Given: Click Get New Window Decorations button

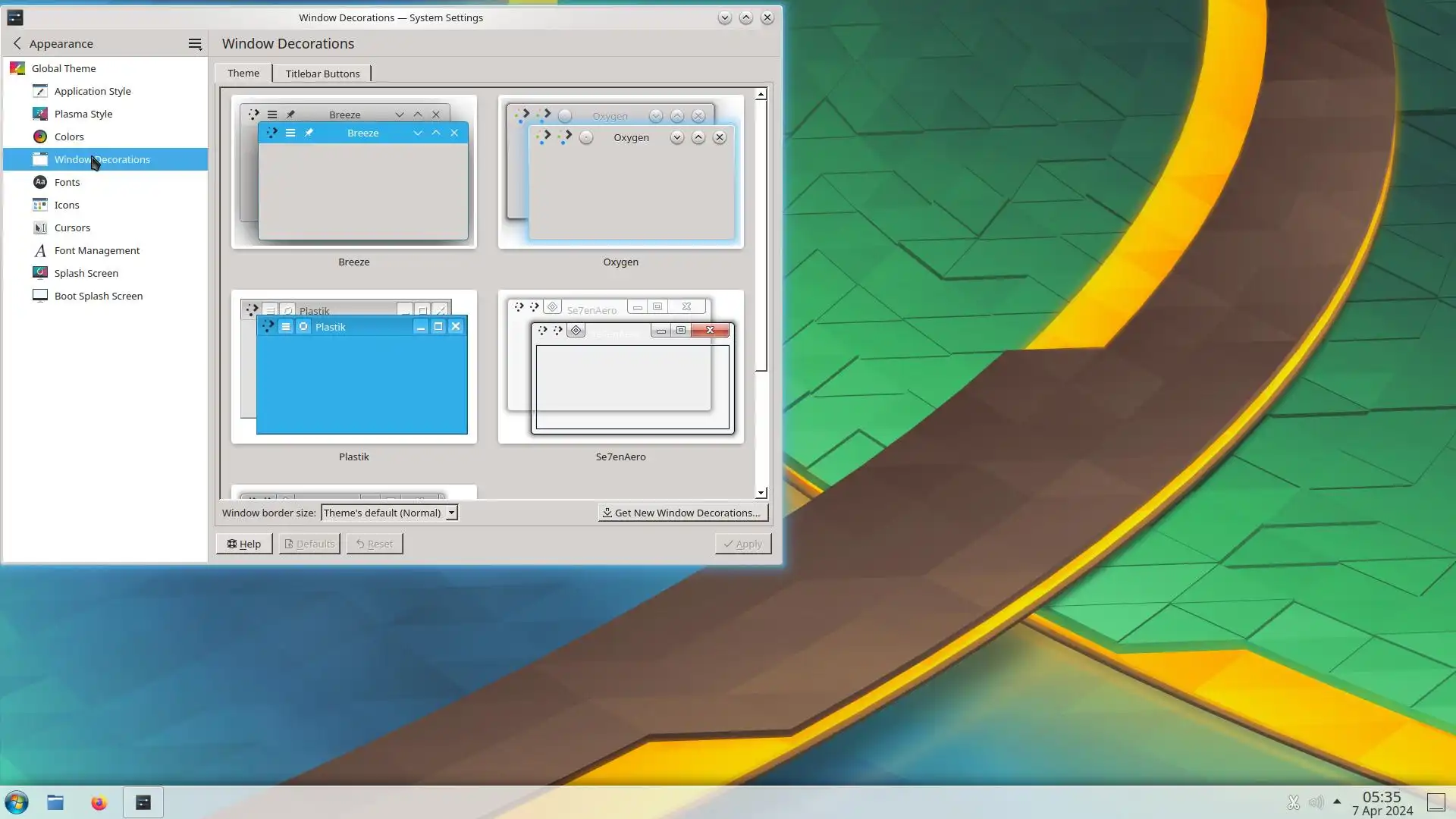Looking at the screenshot, I should tap(682, 513).
